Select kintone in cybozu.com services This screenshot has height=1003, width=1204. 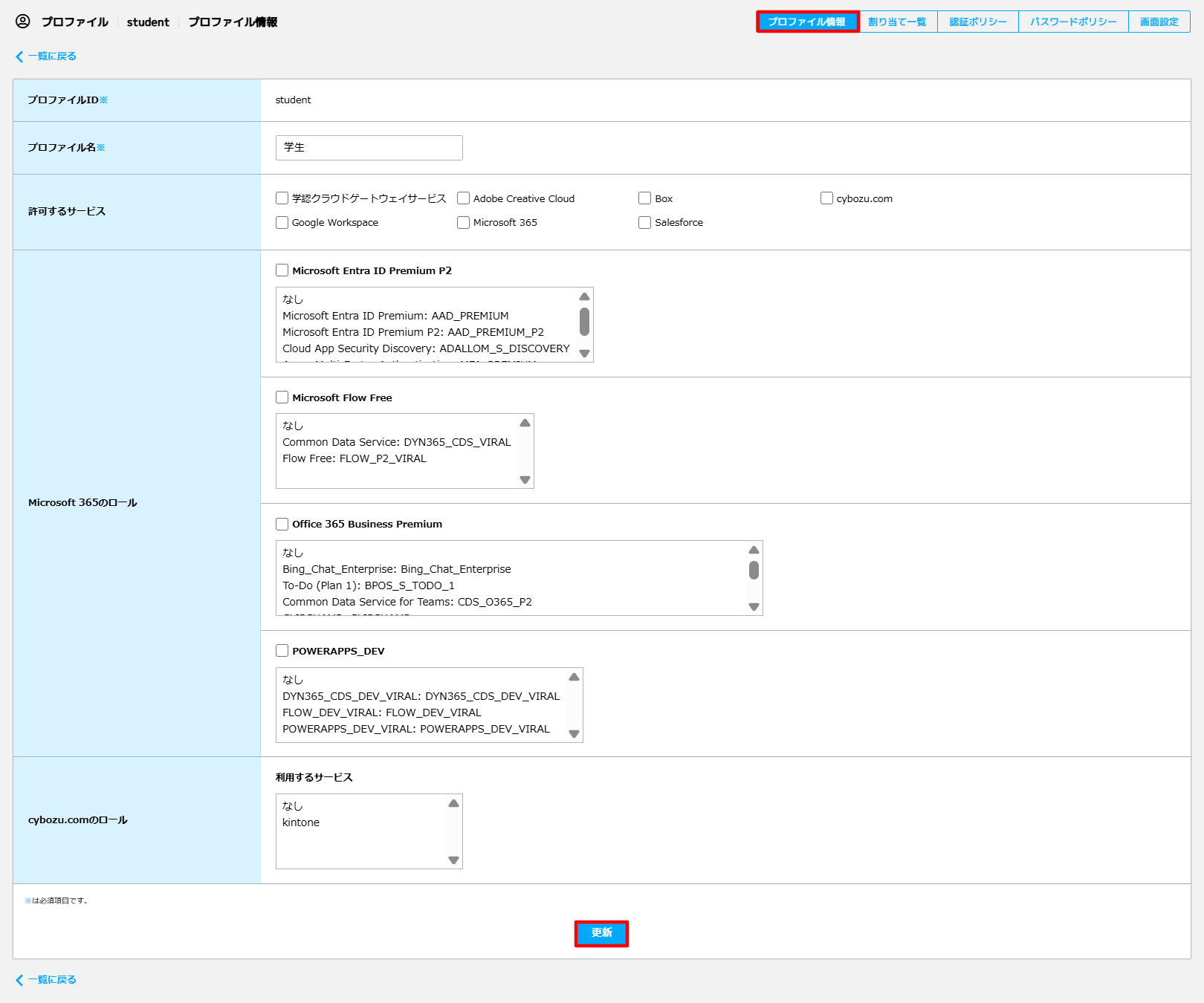tap(301, 822)
